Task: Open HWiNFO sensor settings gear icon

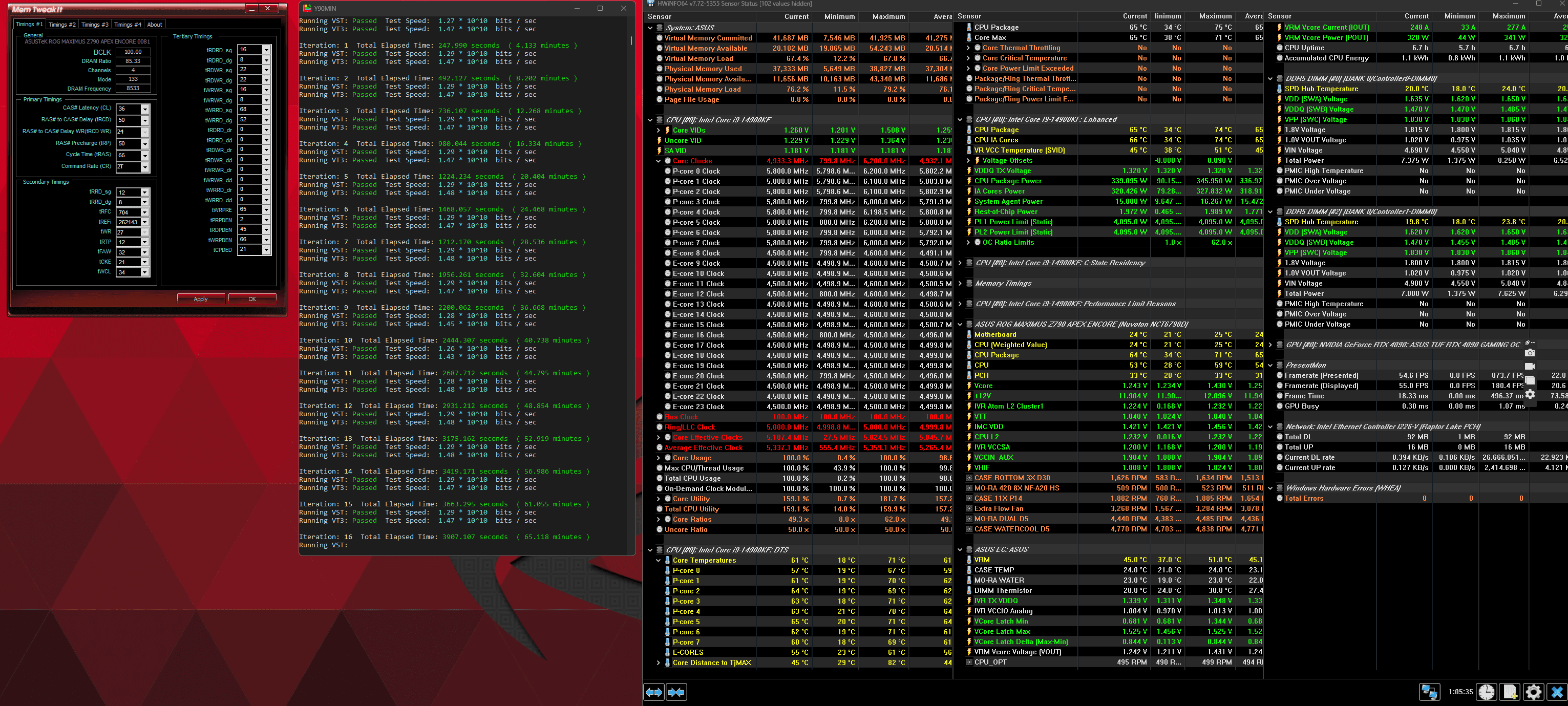Action: point(1533,692)
